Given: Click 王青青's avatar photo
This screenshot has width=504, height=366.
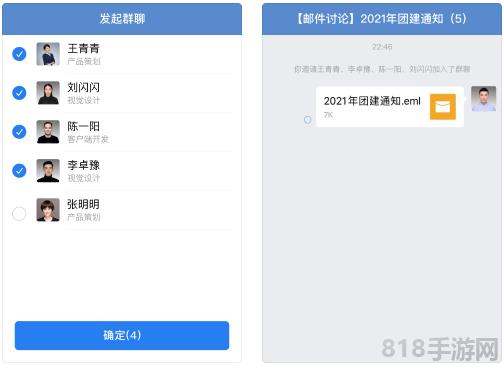Looking at the screenshot, I should 48,54.
